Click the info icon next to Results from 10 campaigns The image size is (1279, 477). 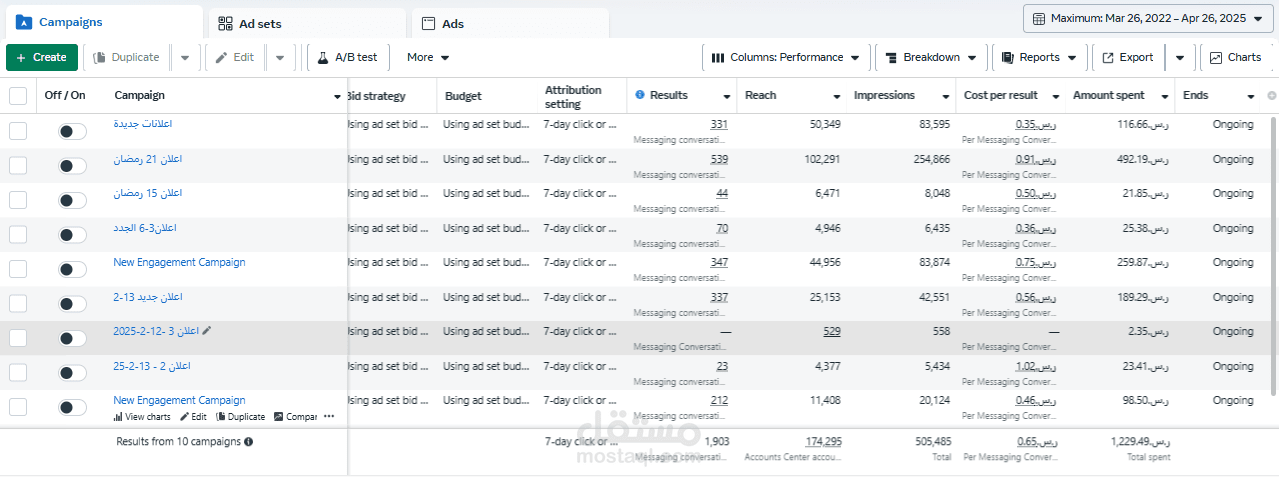click(x=248, y=441)
